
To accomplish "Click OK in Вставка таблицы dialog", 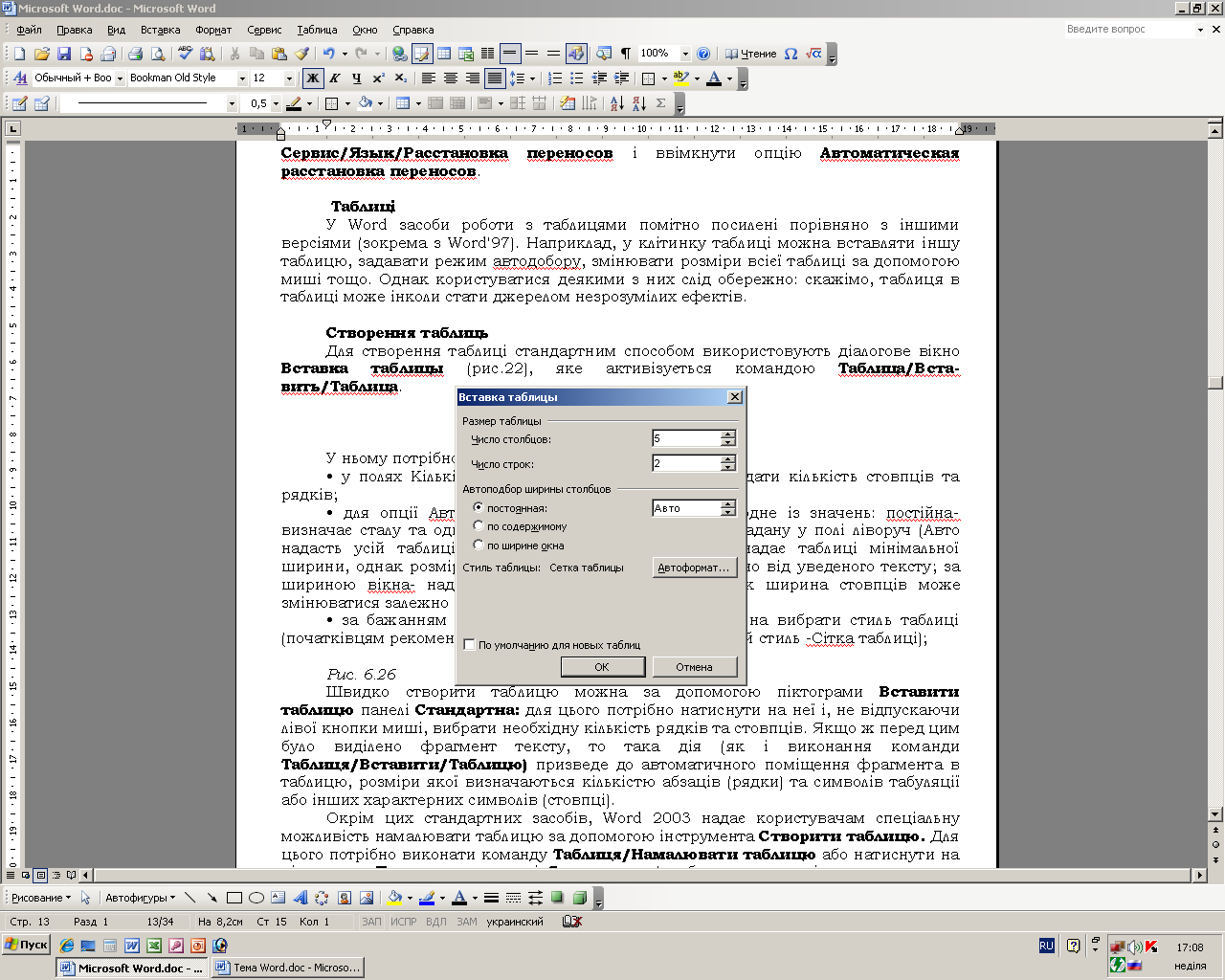I will click(602, 667).
